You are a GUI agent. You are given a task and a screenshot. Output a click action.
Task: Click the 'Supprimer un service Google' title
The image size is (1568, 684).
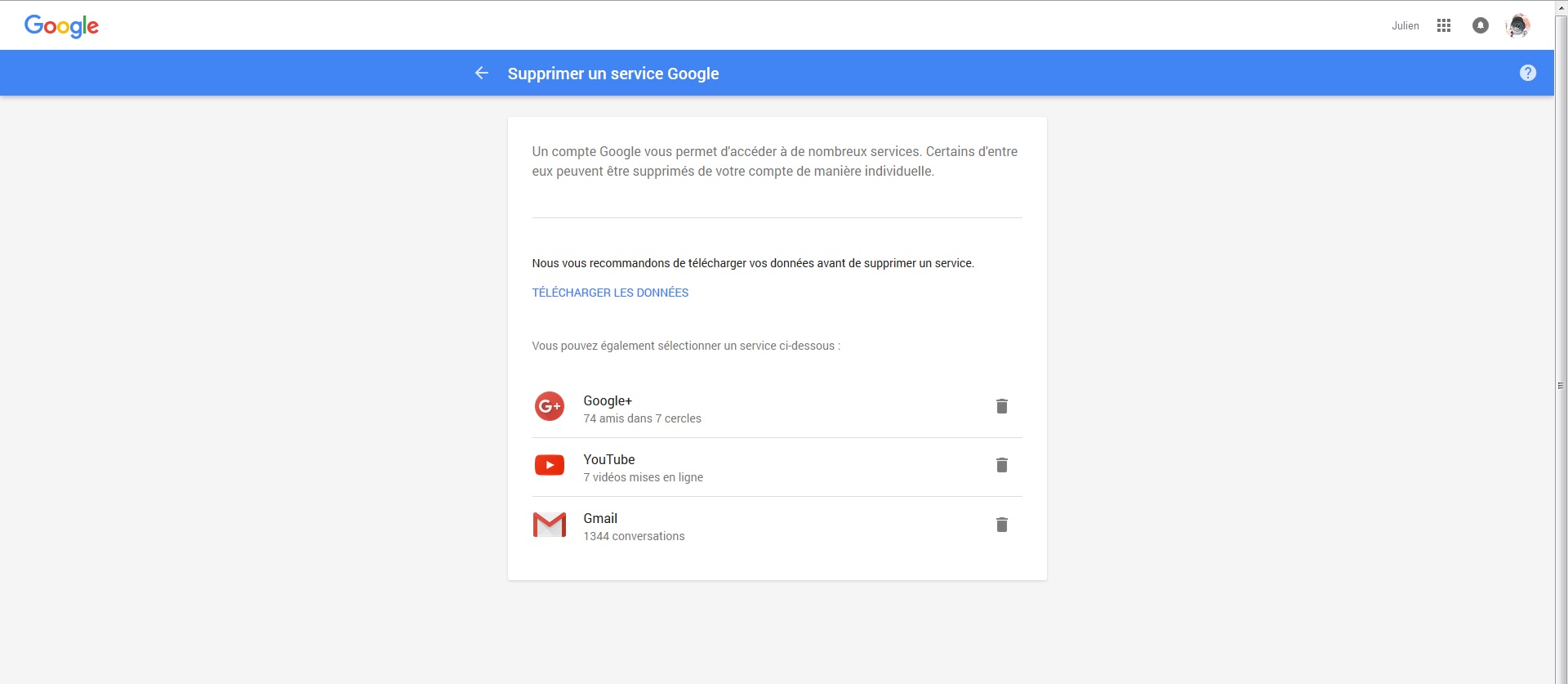613,74
